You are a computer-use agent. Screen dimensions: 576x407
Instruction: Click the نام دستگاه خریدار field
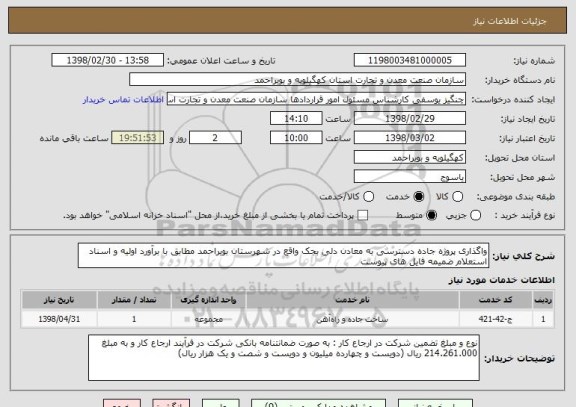[298, 80]
